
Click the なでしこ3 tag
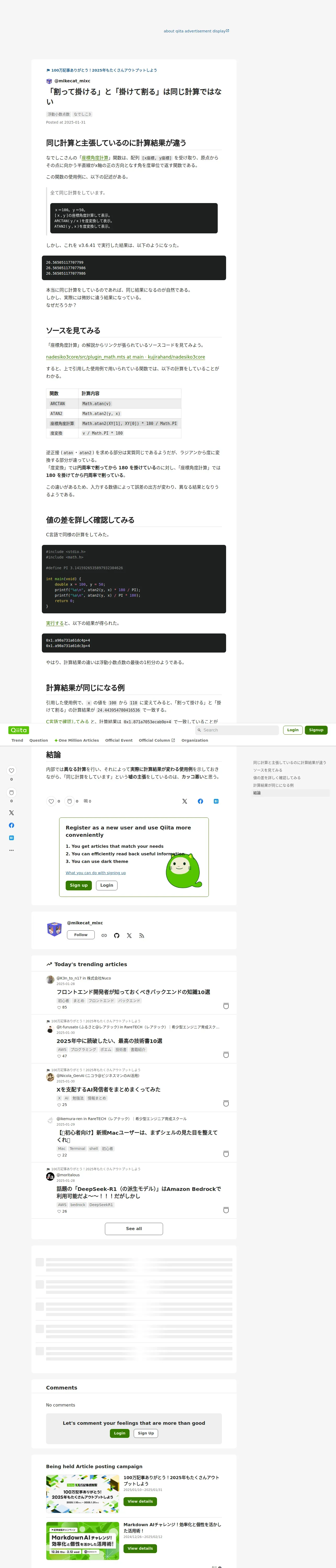[82, 114]
